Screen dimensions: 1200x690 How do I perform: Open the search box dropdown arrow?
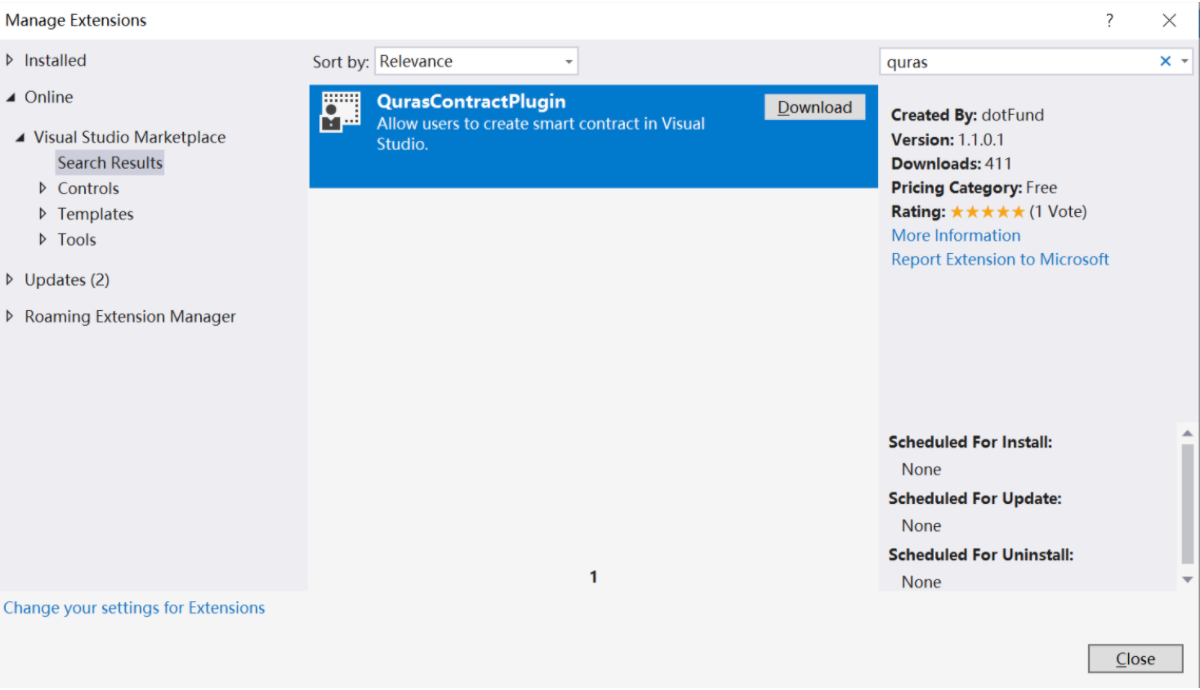[1186, 61]
